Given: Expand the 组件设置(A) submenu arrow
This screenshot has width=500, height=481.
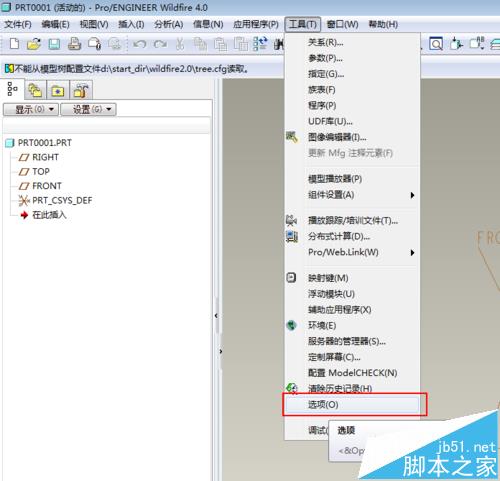Looking at the screenshot, I should point(413,195).
